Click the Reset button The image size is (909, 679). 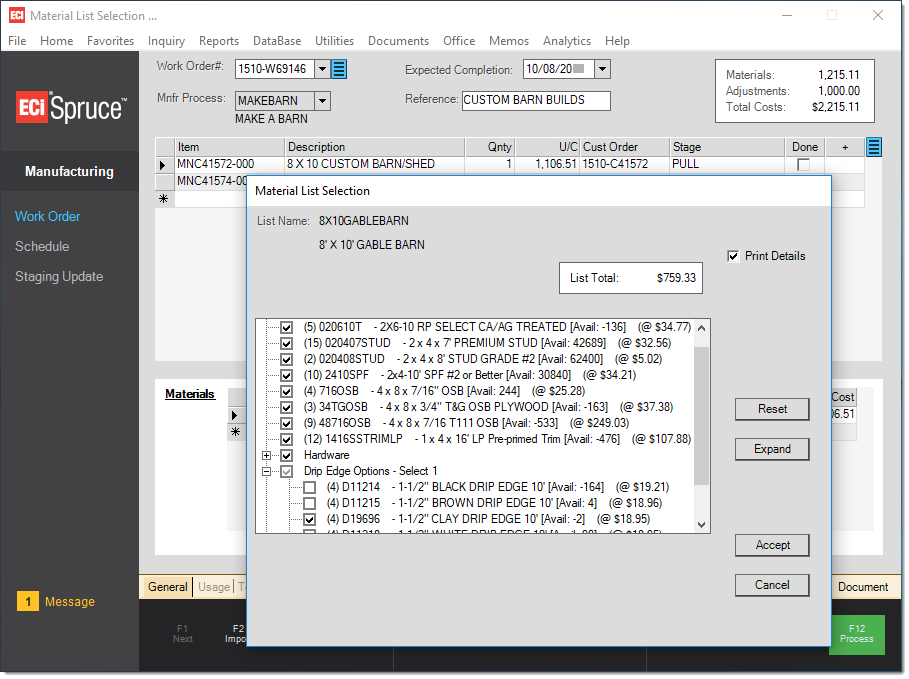[x=772, y=409]
